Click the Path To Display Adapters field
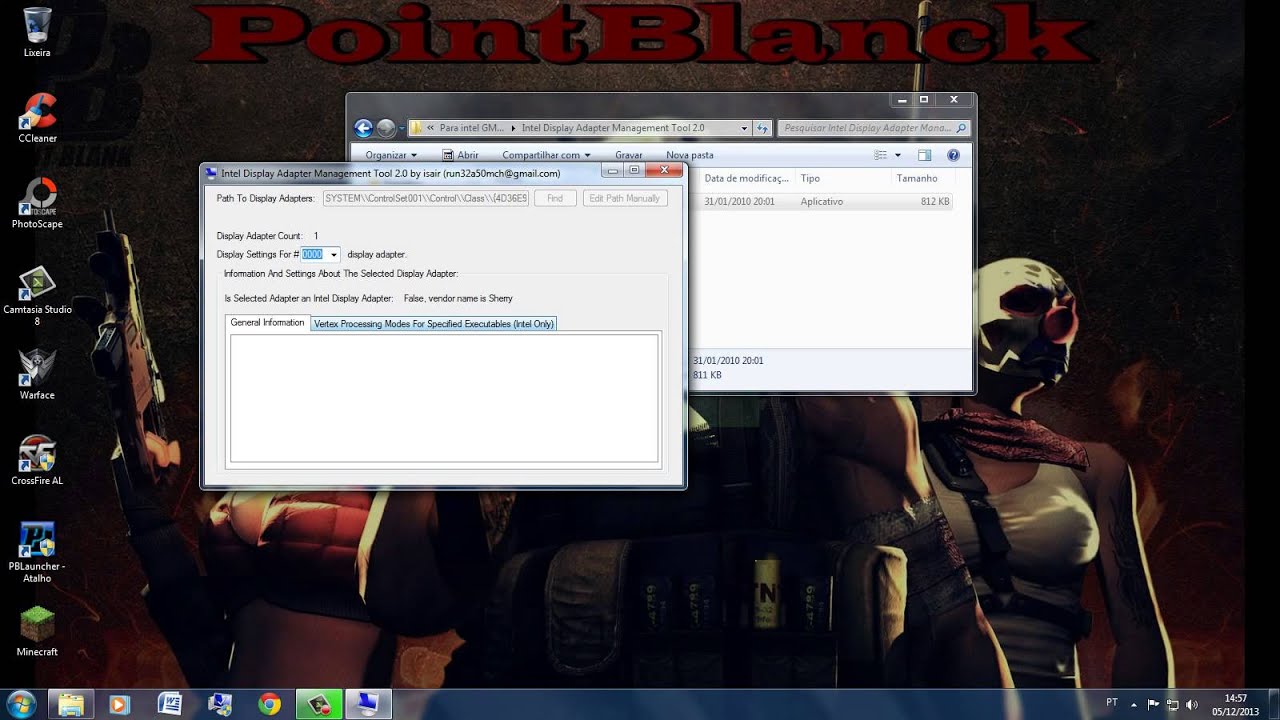The image size is (1280, 720). pos(426,198)
